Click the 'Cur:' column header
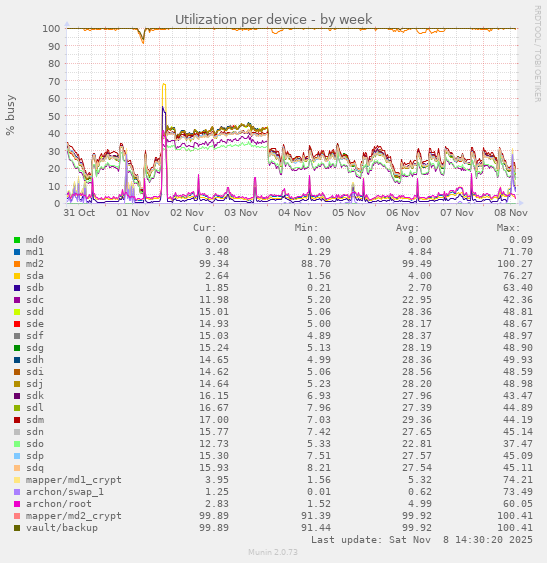Image resolution: width=547 pixels, height=563 pixels. [x=205, y=228]
